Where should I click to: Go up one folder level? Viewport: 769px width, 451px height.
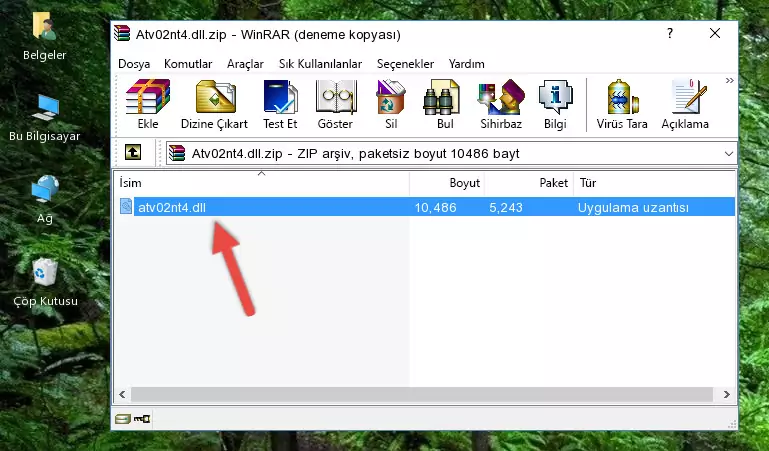click(x=133, y=152)
